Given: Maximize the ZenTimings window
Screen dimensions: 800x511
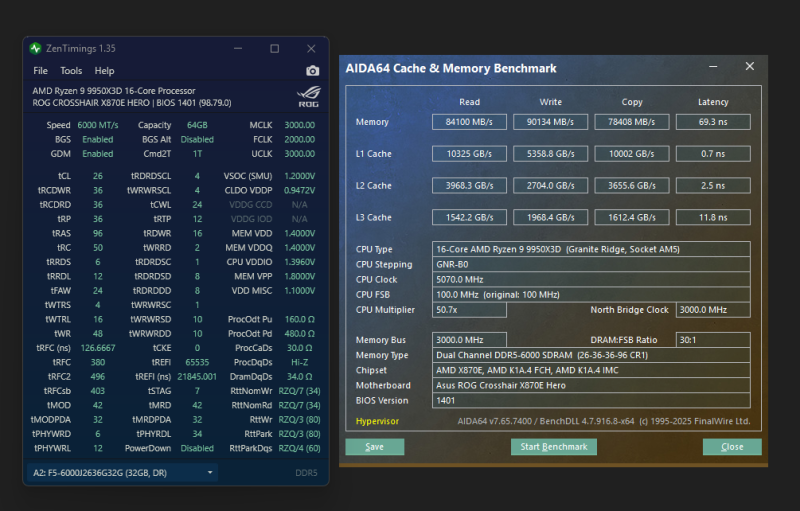Looking at the screenshot, I should pyautogui.click(x=274, y=48).
